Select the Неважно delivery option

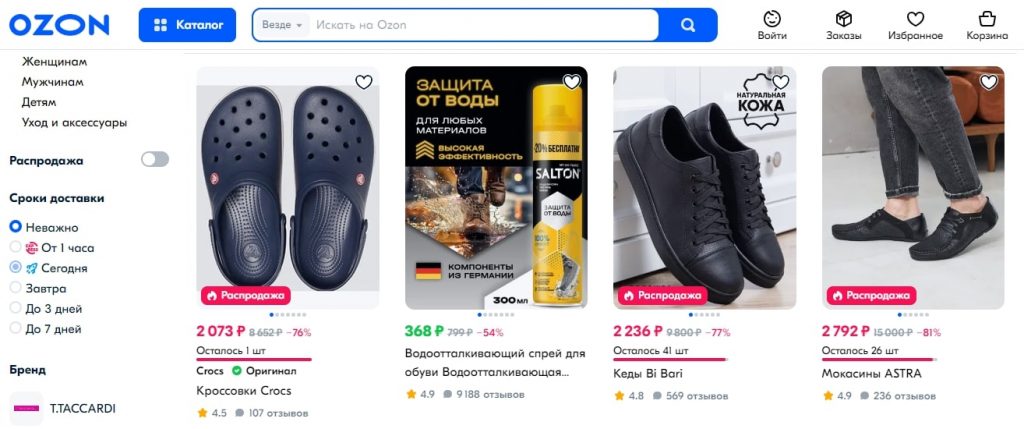click(16, 227)
